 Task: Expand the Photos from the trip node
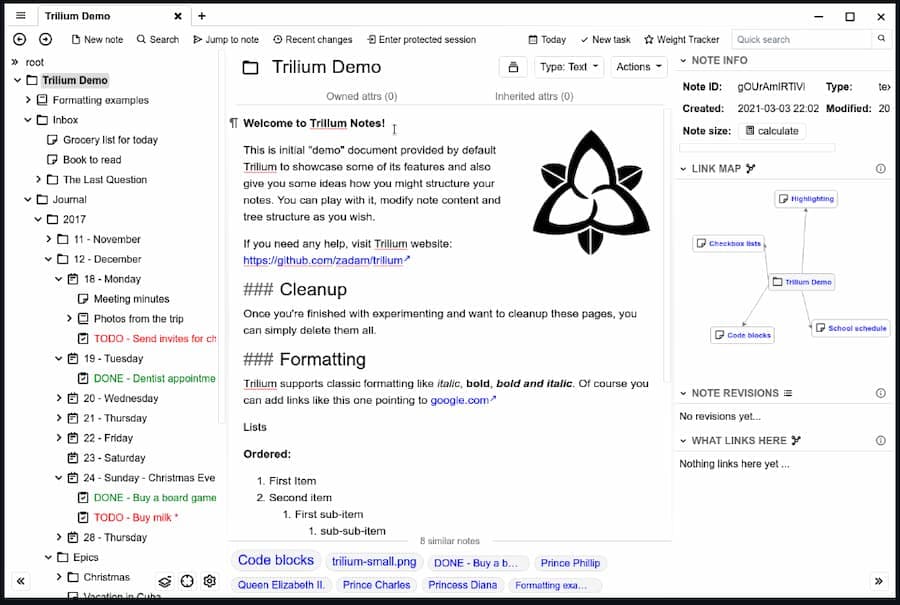69,318
